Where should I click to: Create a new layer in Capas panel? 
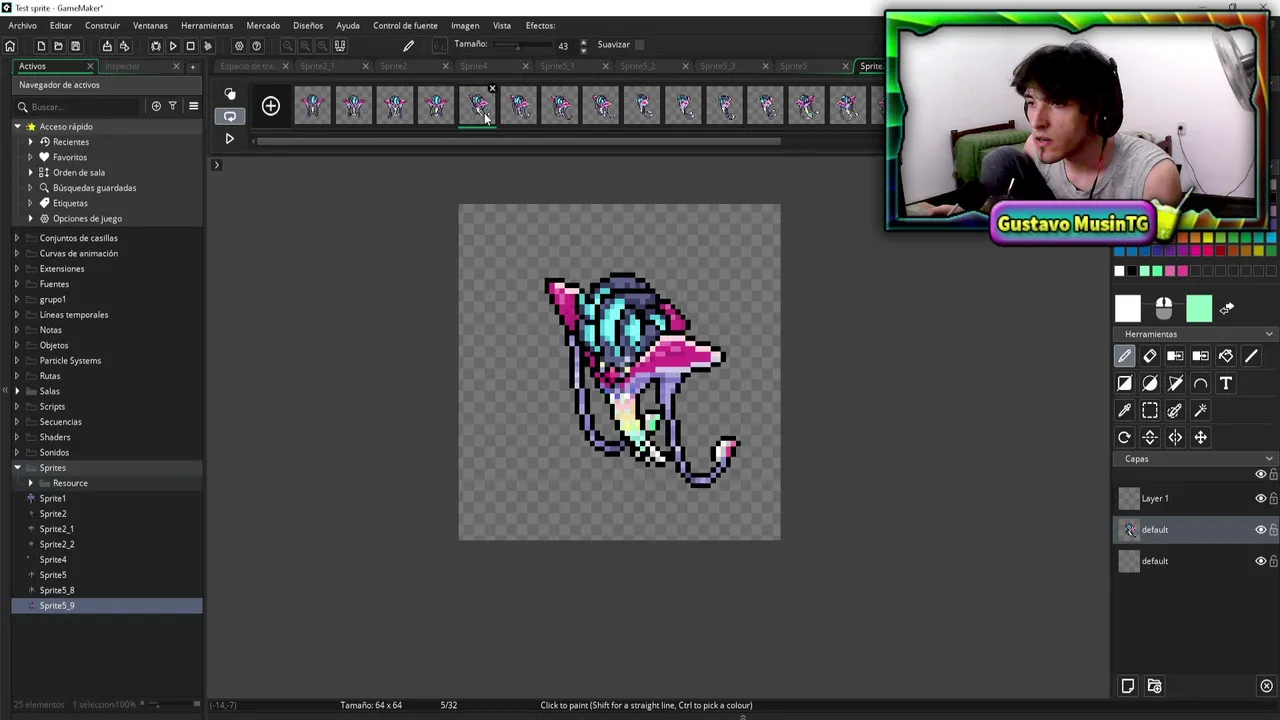(x=1128, y=686)
